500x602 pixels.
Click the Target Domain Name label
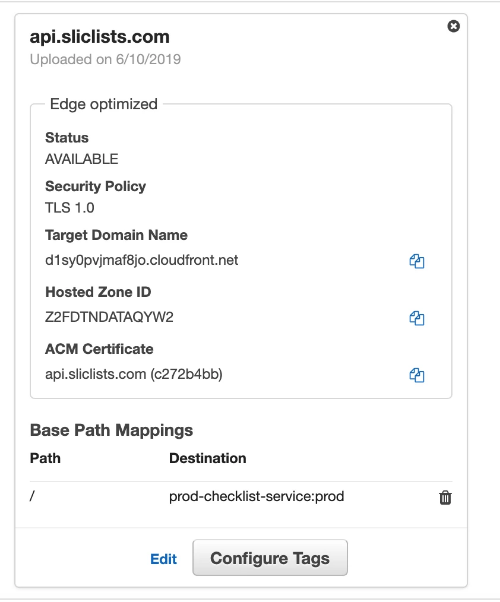click(x=116, y=235)
